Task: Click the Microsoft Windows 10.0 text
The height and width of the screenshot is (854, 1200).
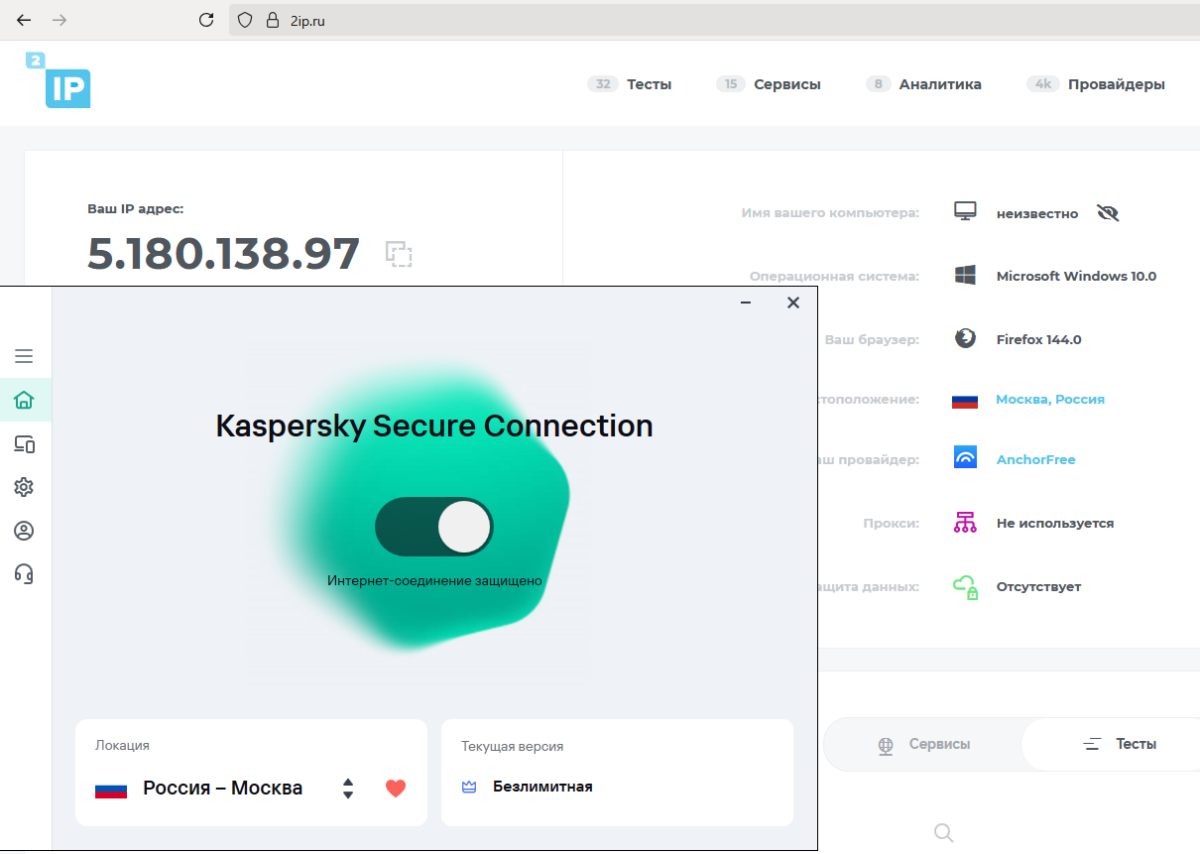Action: 1076,276
